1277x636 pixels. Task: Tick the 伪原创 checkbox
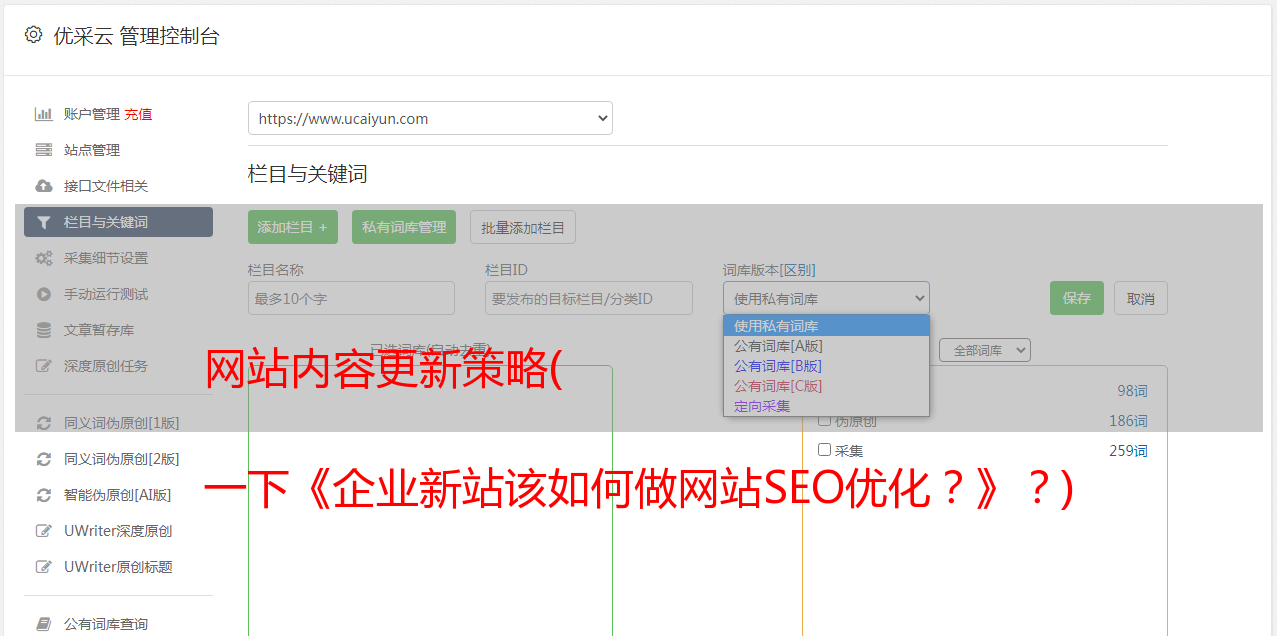[825, 420]
